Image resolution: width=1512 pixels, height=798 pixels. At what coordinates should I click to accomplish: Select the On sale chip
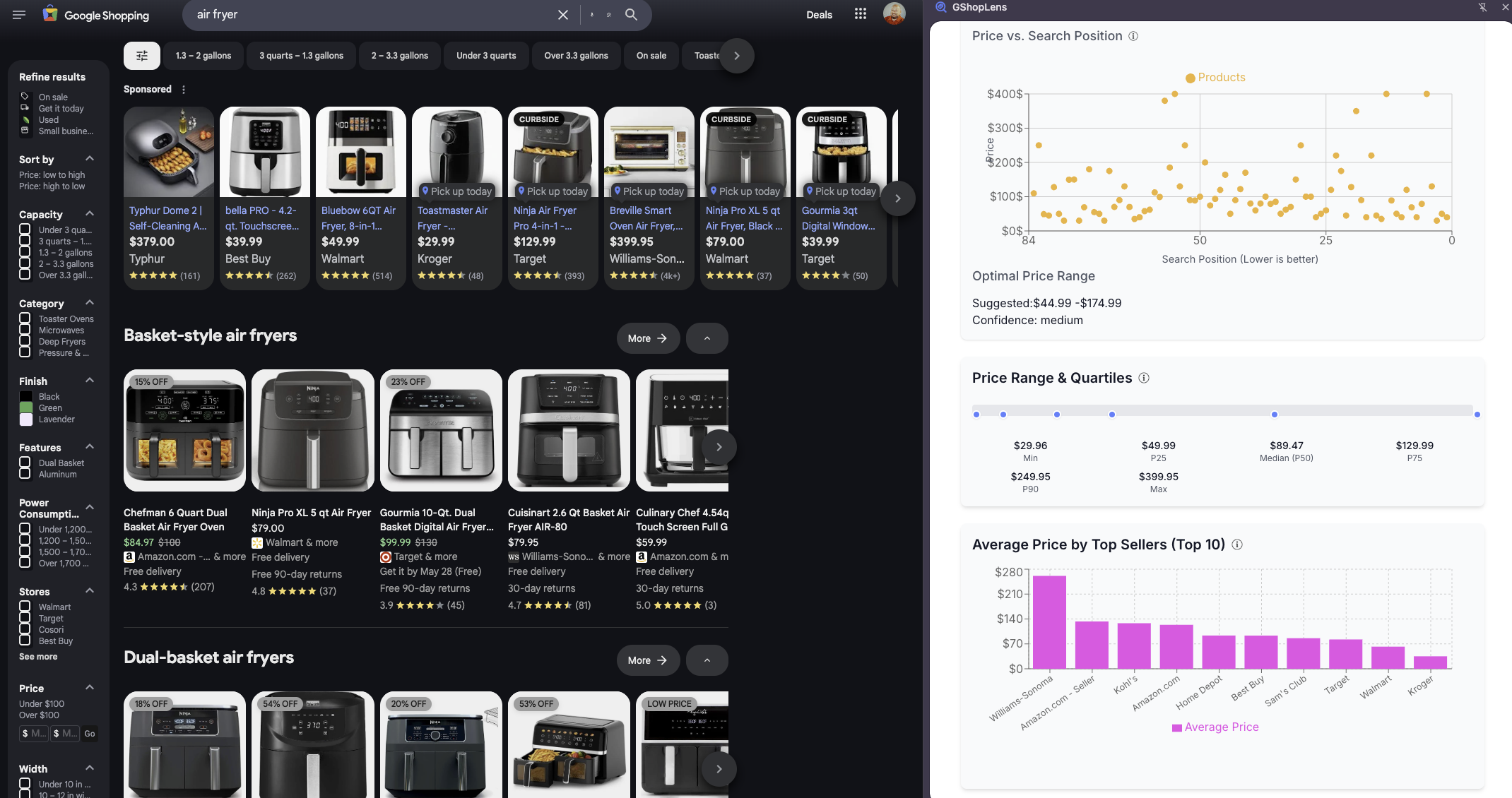coord(651,56)
